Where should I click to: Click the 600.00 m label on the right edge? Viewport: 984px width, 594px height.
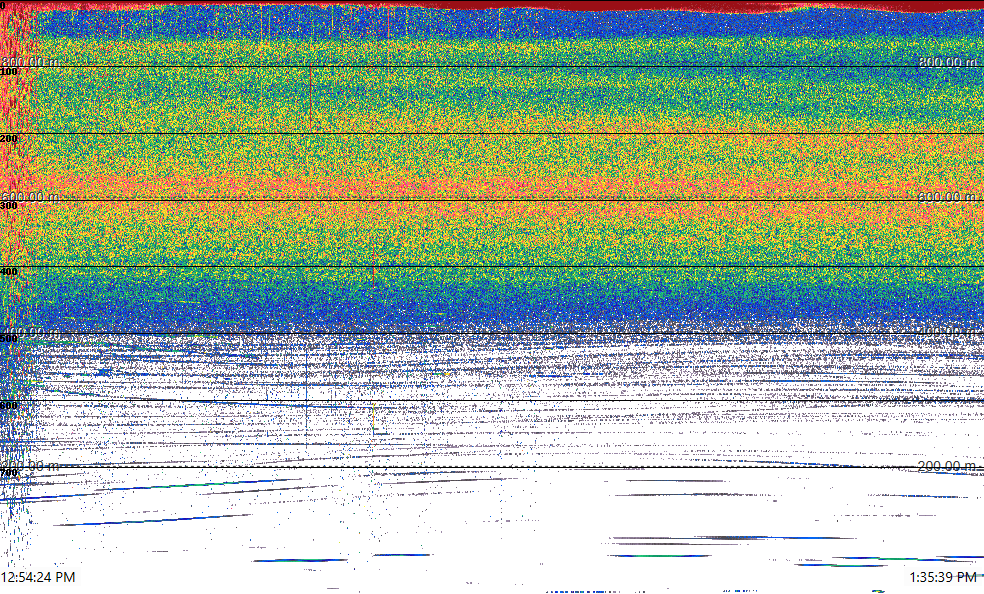tap(948, 197)
